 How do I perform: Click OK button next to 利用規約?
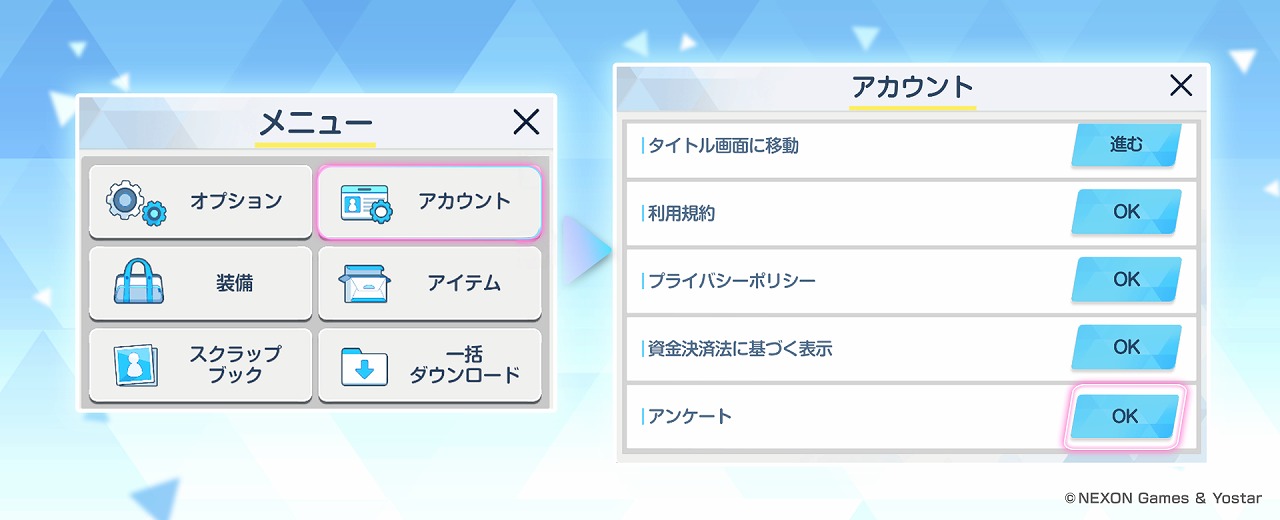(x=1126, y=212)
